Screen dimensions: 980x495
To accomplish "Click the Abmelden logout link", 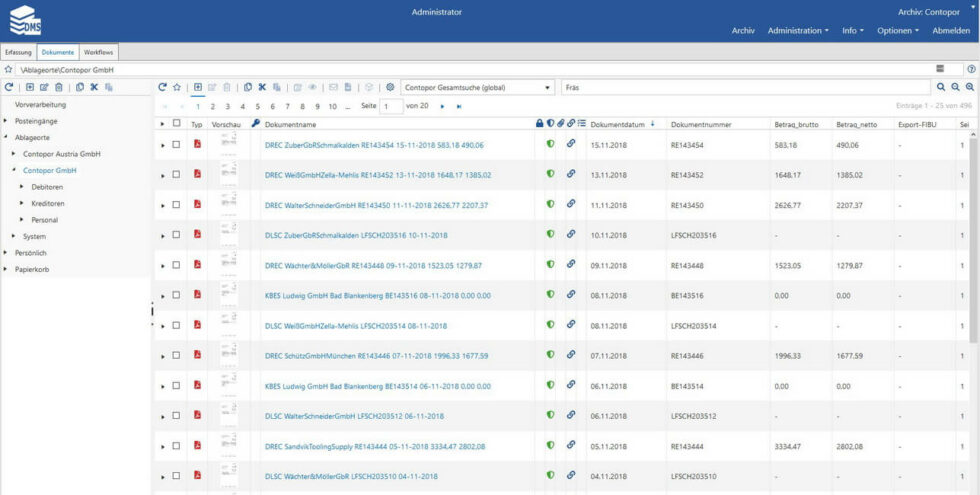I will [x=950, y=30].
